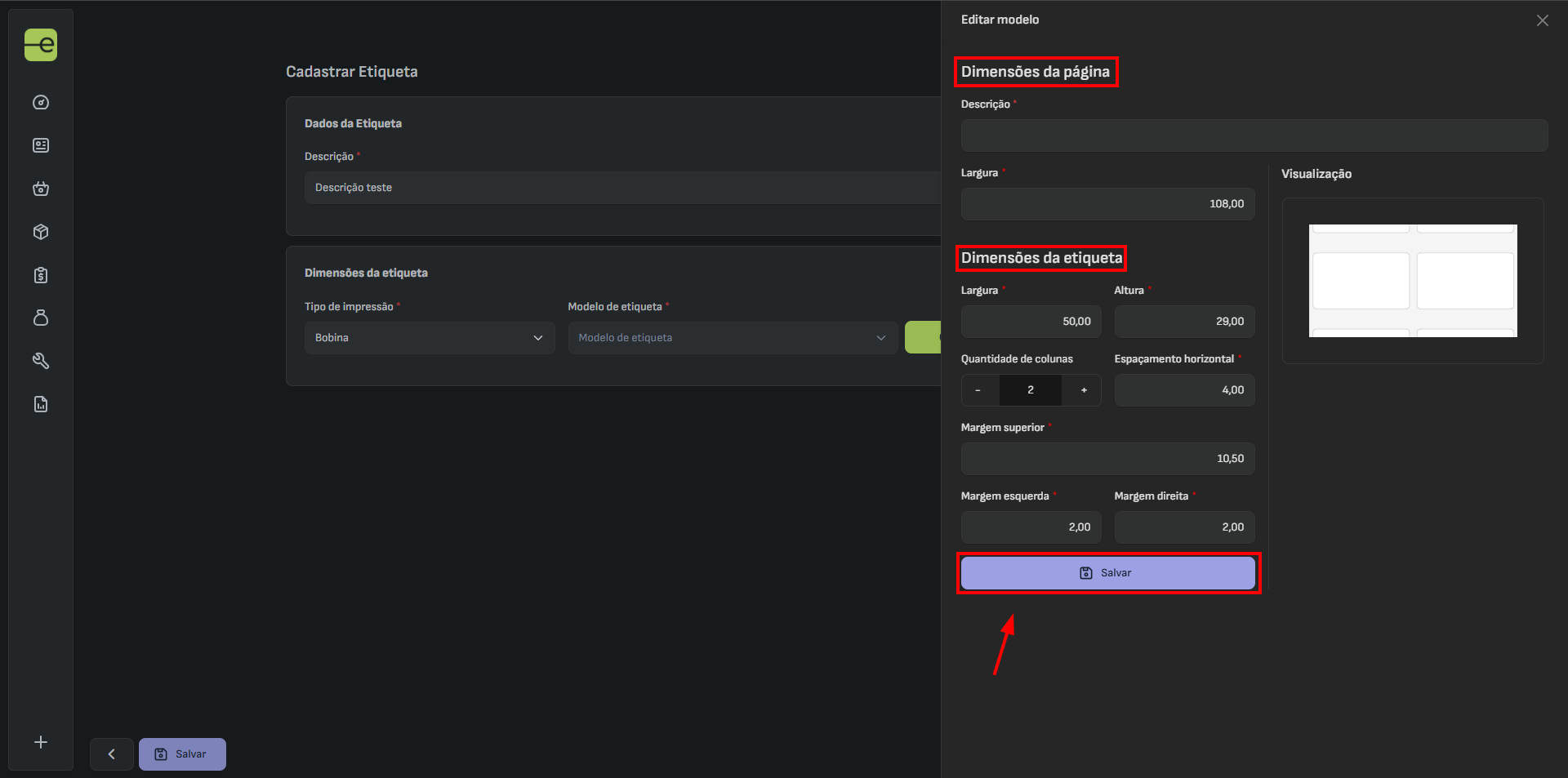Click the Descrição field in Editar modelo
The height and width of the screenshot is (778, 1568).
(1254, 136)
